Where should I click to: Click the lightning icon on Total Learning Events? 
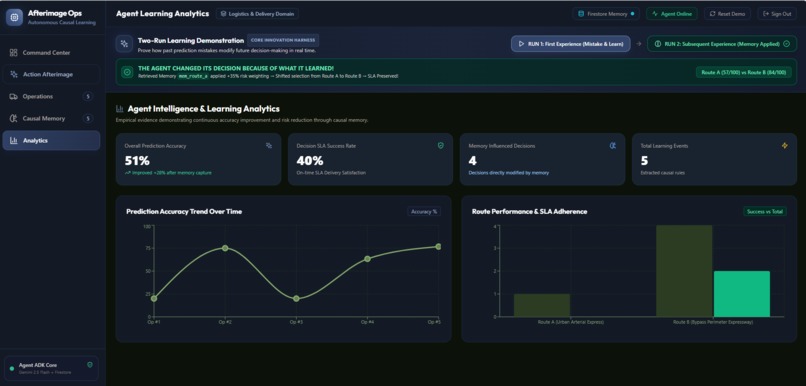784,146
